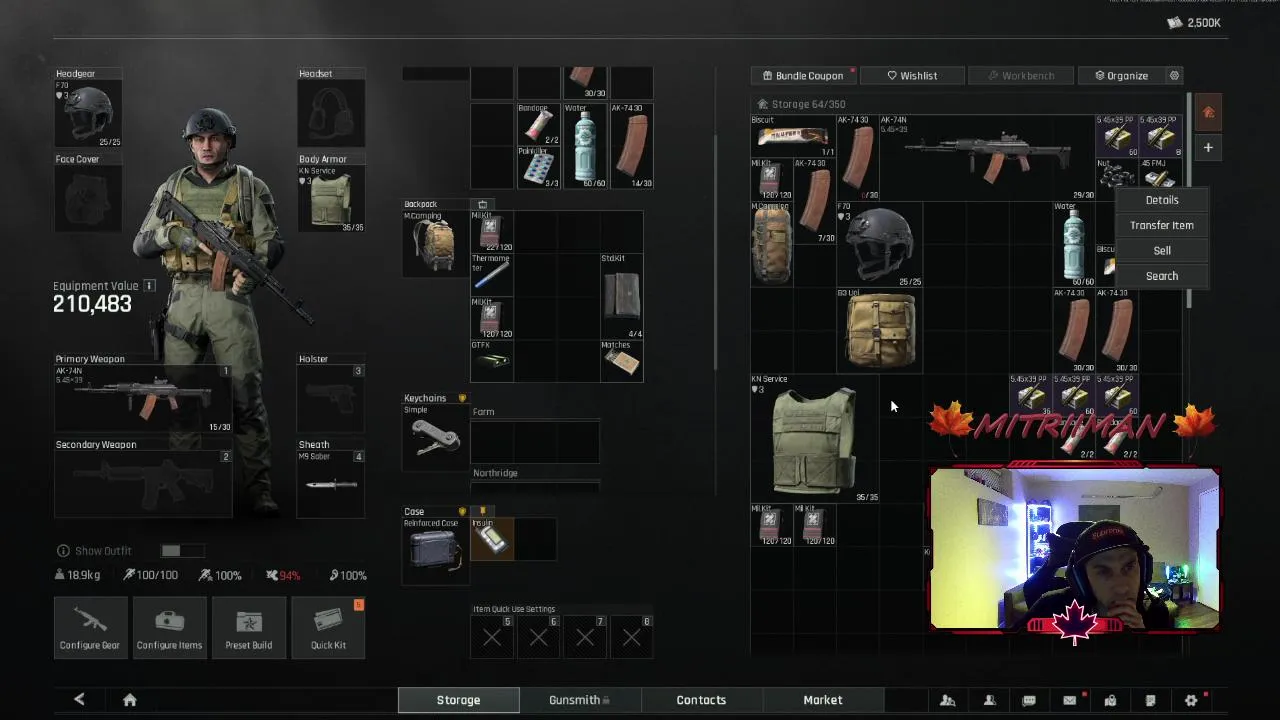
Task: Select the StdKit item in backpack
Action: point(621,296)
